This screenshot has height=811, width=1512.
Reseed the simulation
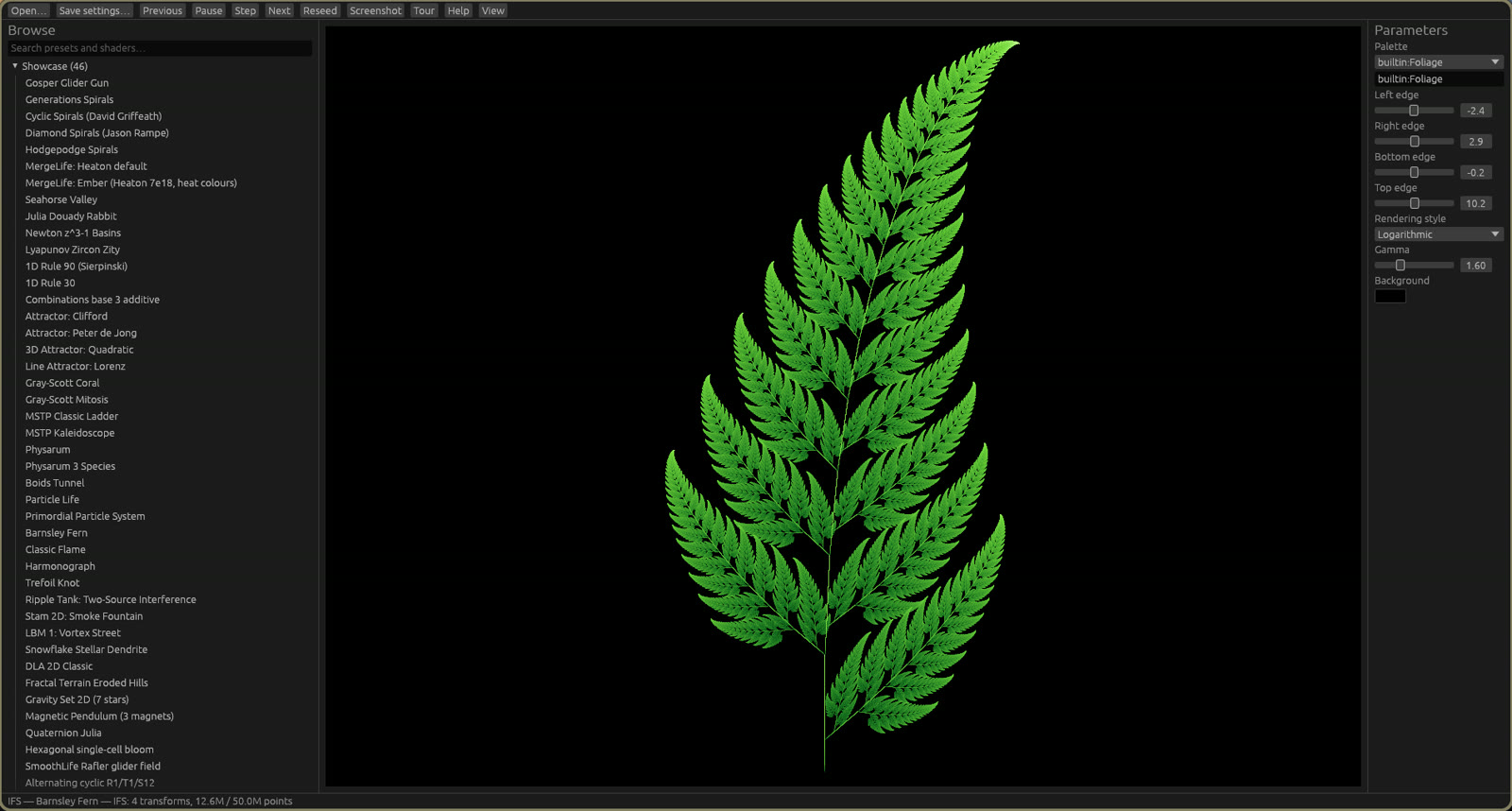tap(320, 10)
